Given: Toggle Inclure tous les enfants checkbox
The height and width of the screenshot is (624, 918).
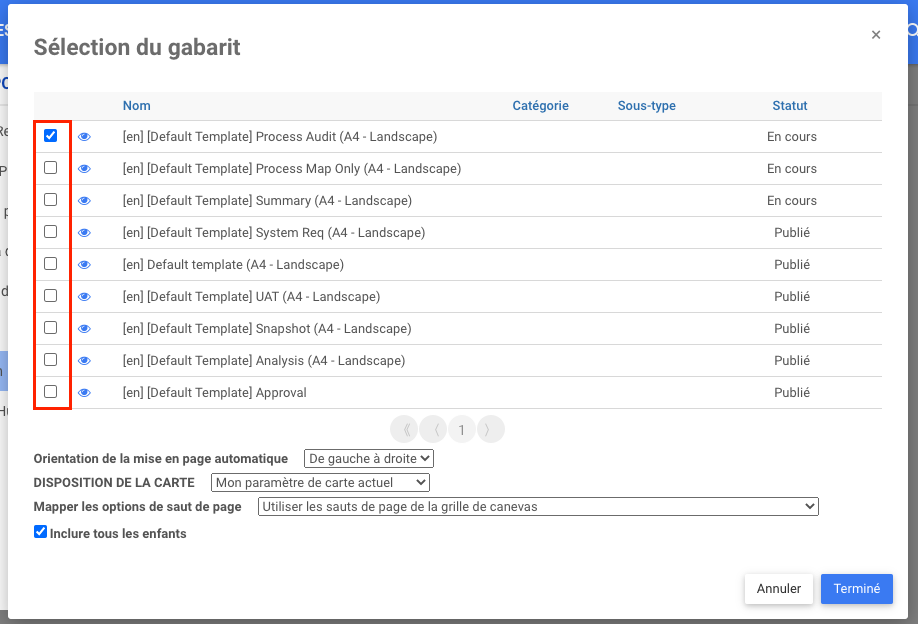Looking at the screenshot, I should [x=41, y=532].
